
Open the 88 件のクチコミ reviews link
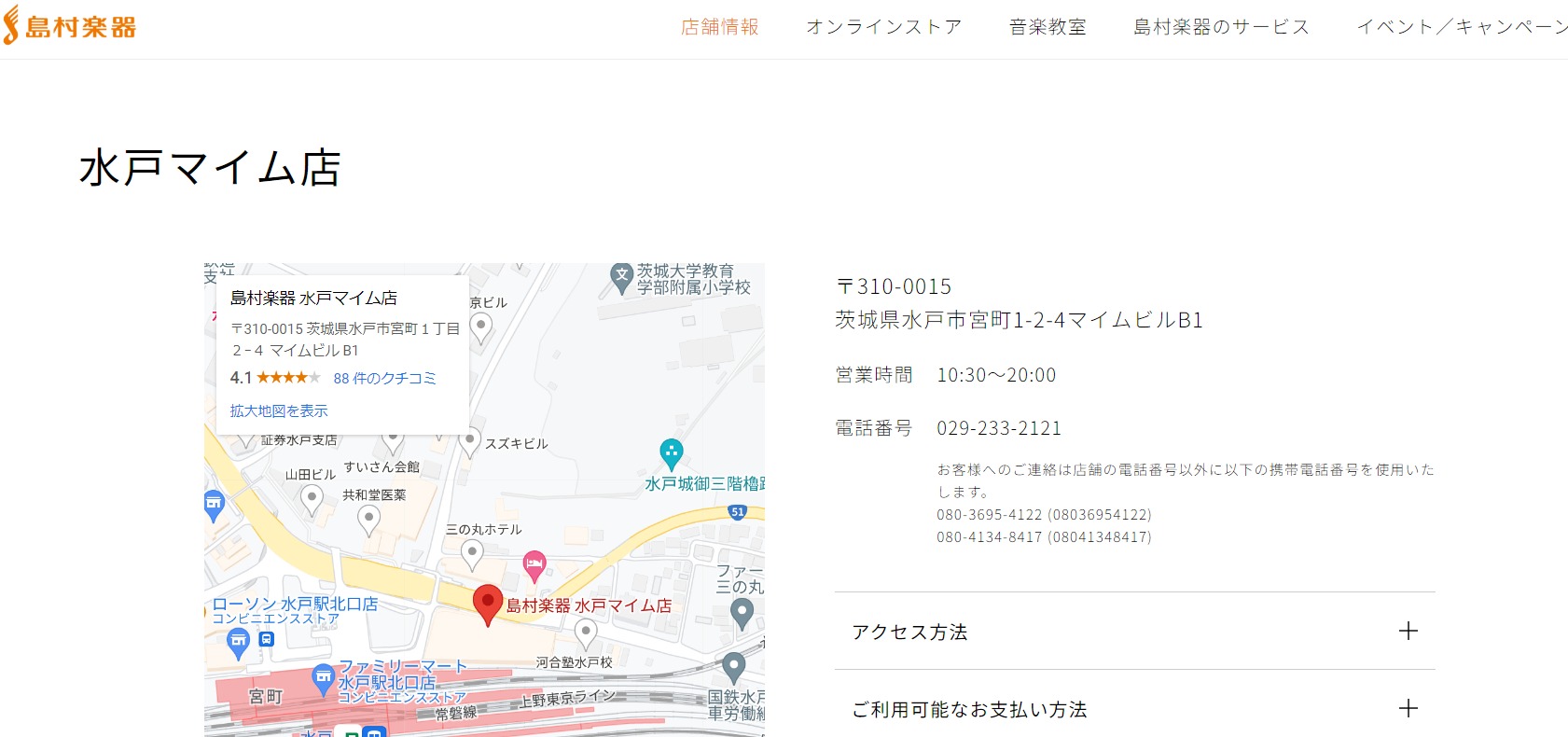(x=384, y=378)
